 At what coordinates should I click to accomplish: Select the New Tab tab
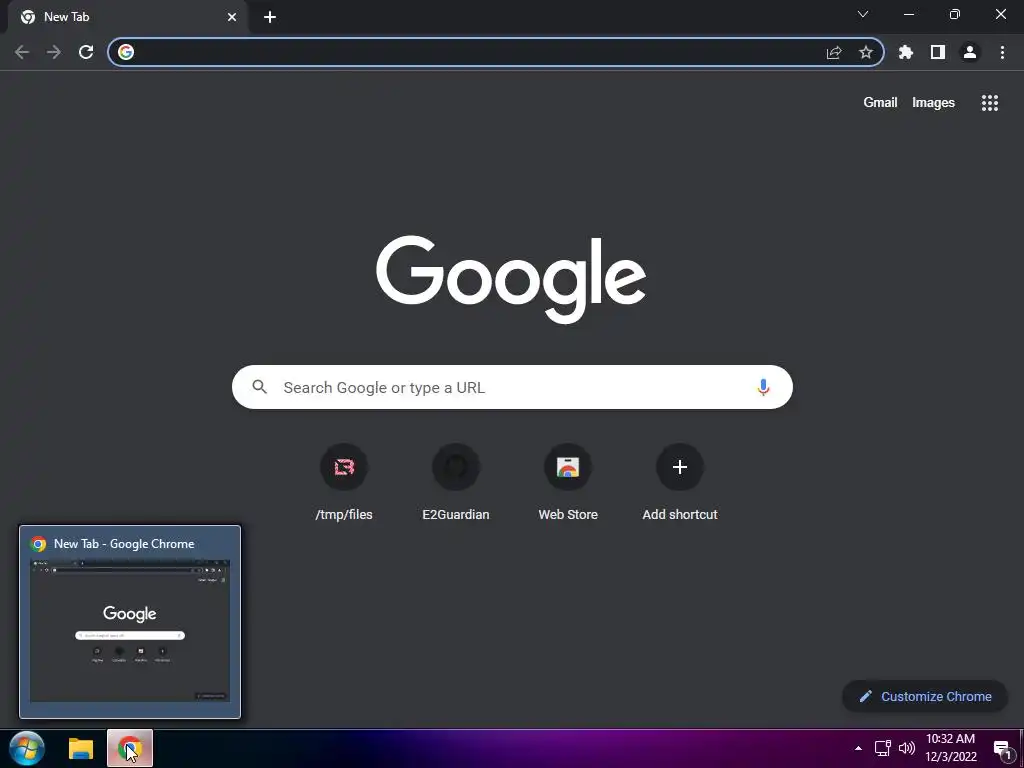coord(127,17)
